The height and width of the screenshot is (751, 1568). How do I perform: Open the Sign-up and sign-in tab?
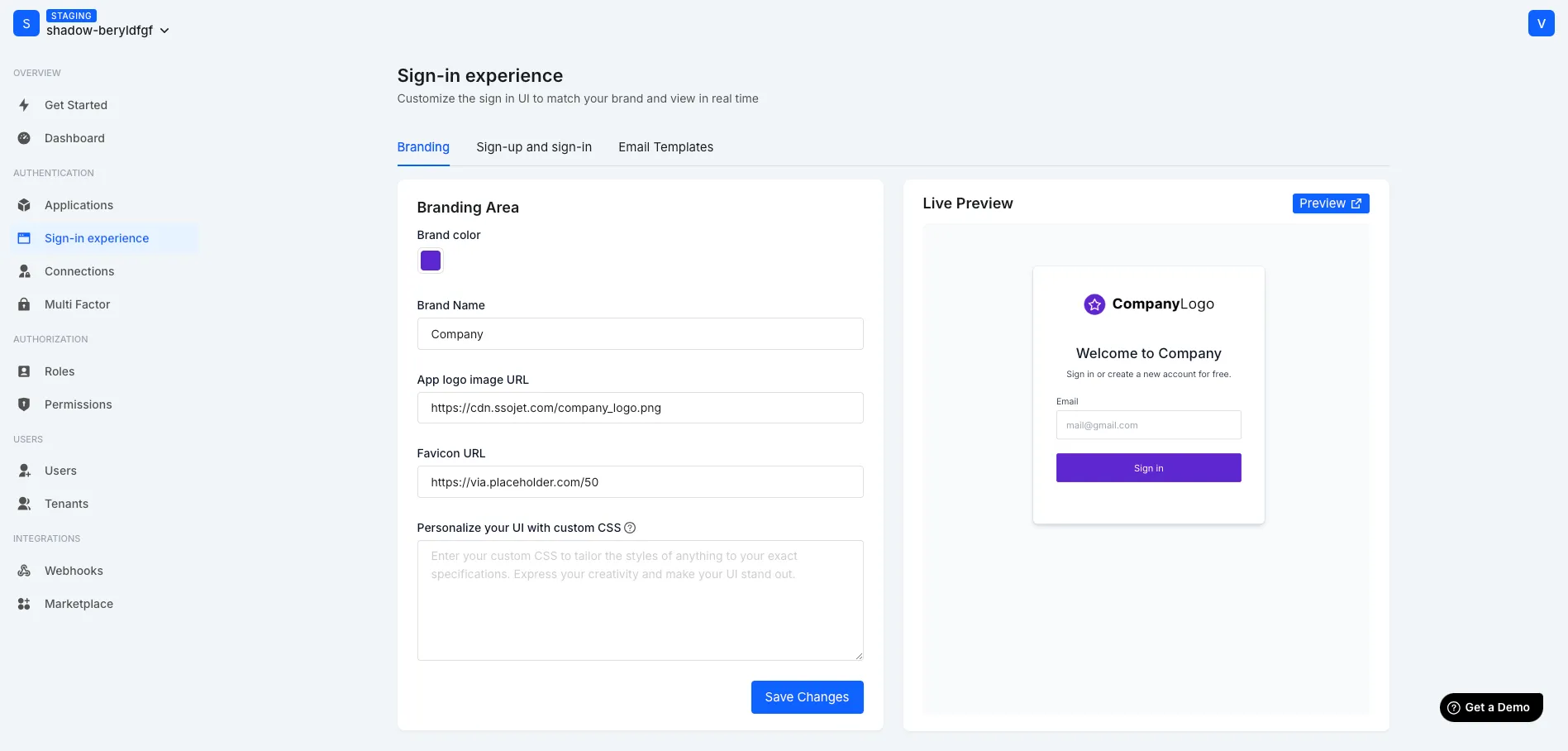click(x=533, y=146)
